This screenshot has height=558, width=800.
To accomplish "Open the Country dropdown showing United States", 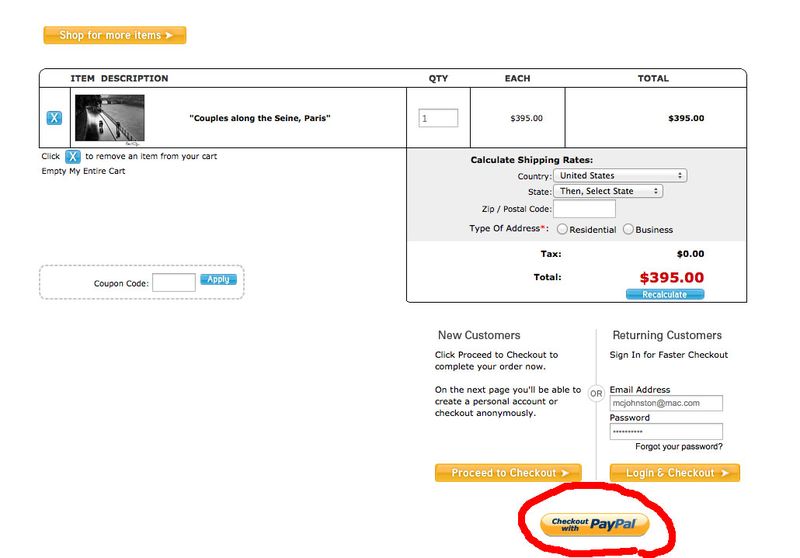I will pos(620,176).
